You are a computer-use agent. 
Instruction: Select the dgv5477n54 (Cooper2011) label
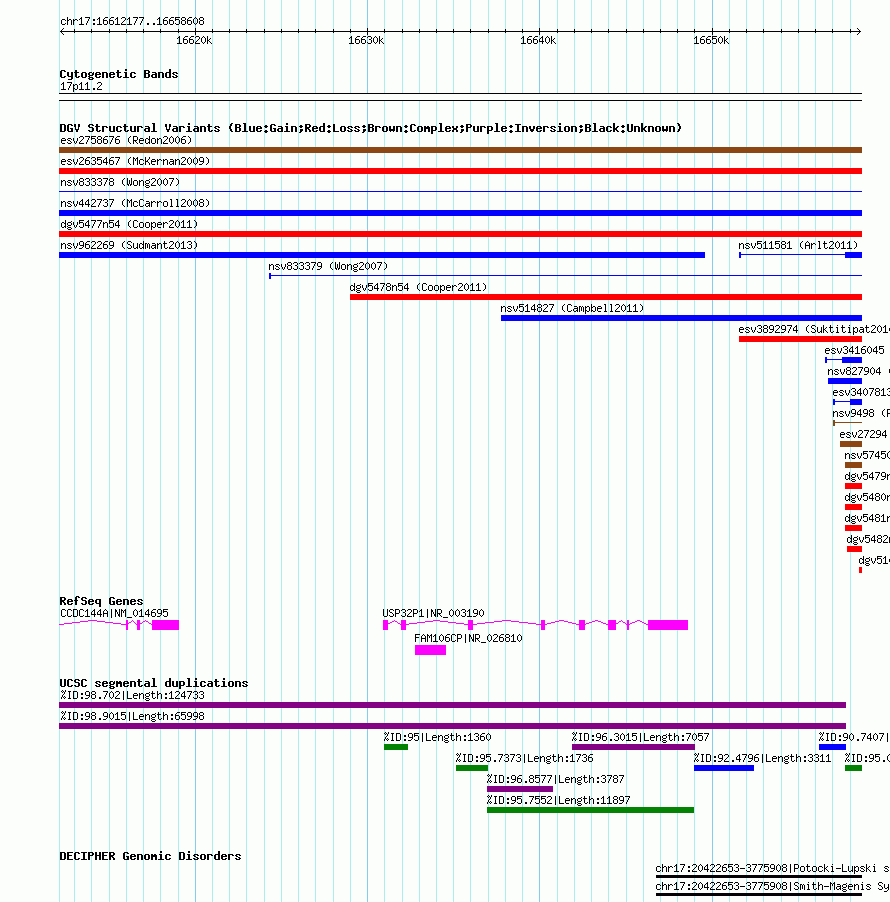pos(129,224)
